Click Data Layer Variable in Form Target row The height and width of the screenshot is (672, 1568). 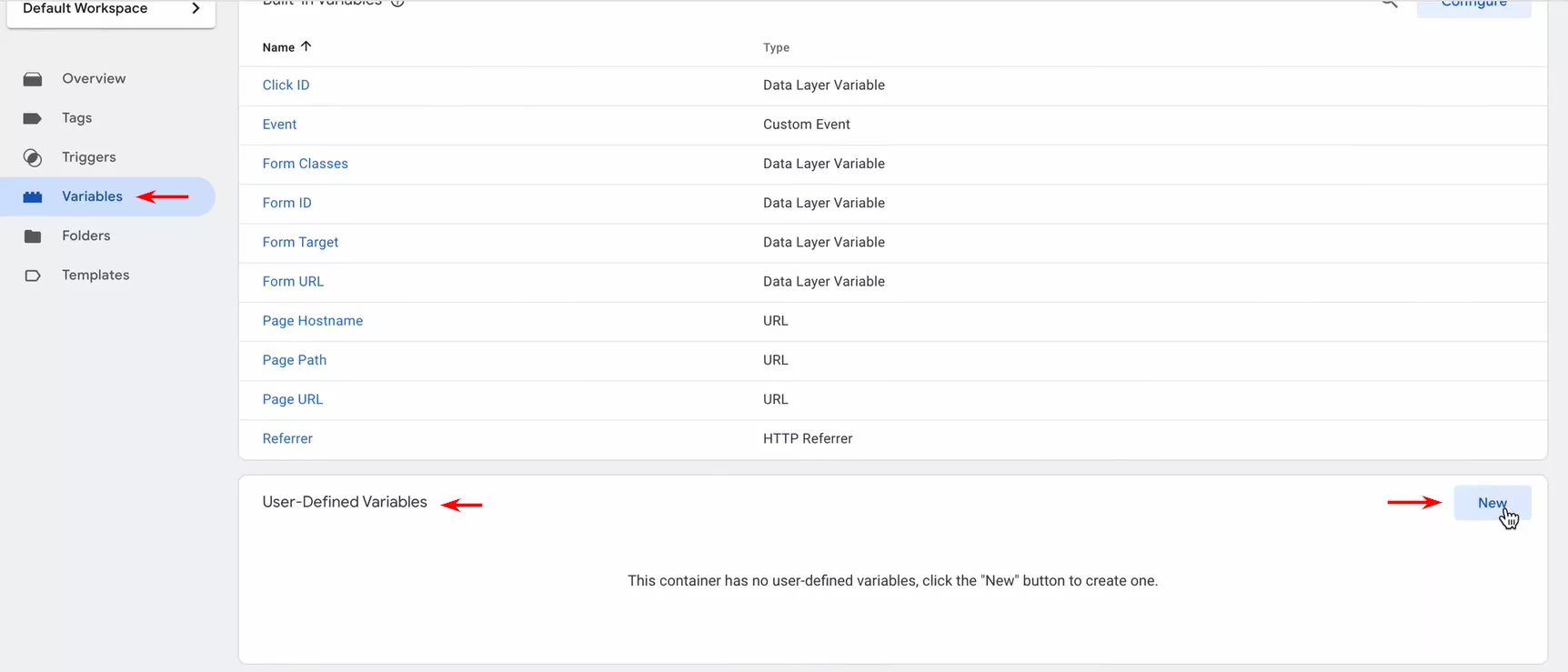(x=824, y=242)
